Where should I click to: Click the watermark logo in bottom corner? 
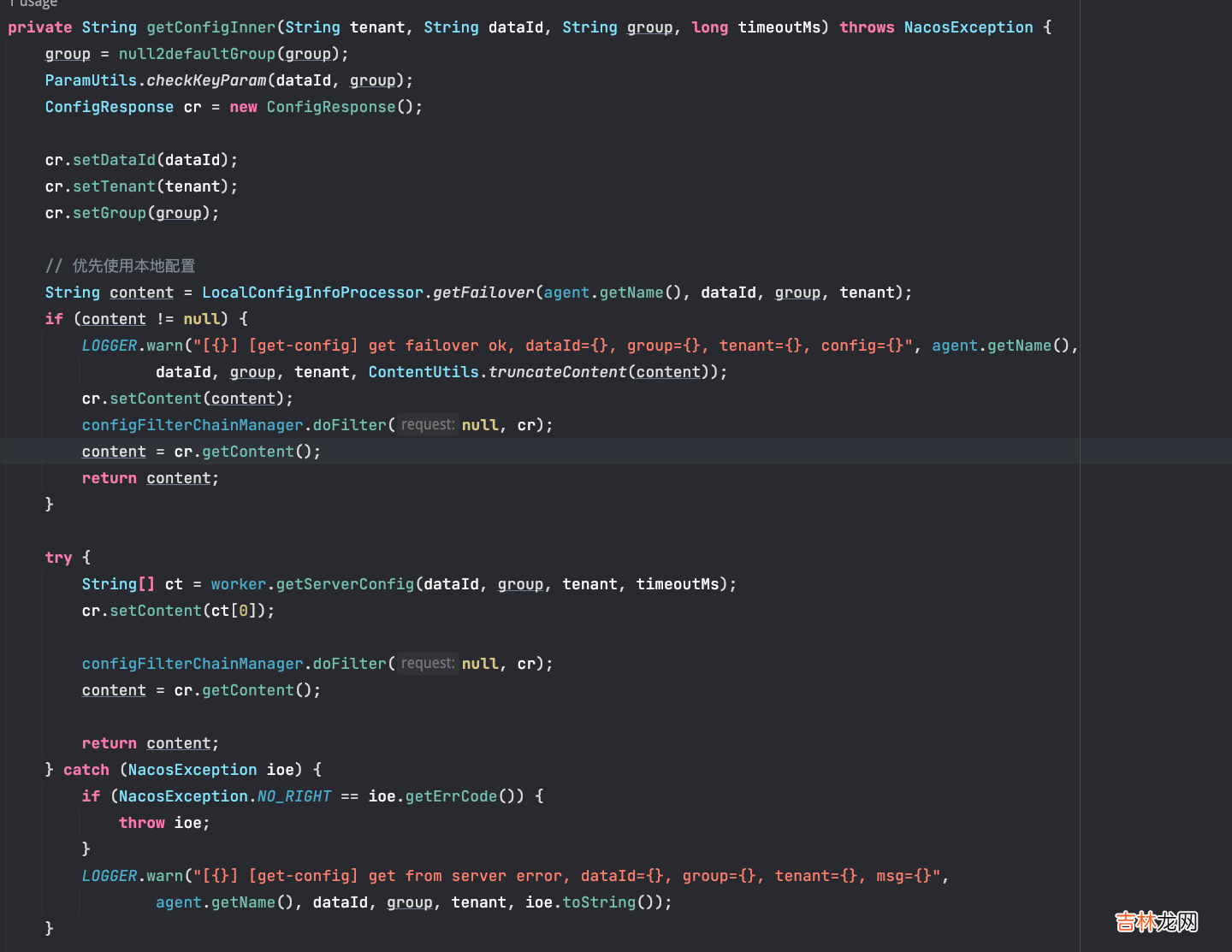pos(1156,921)
